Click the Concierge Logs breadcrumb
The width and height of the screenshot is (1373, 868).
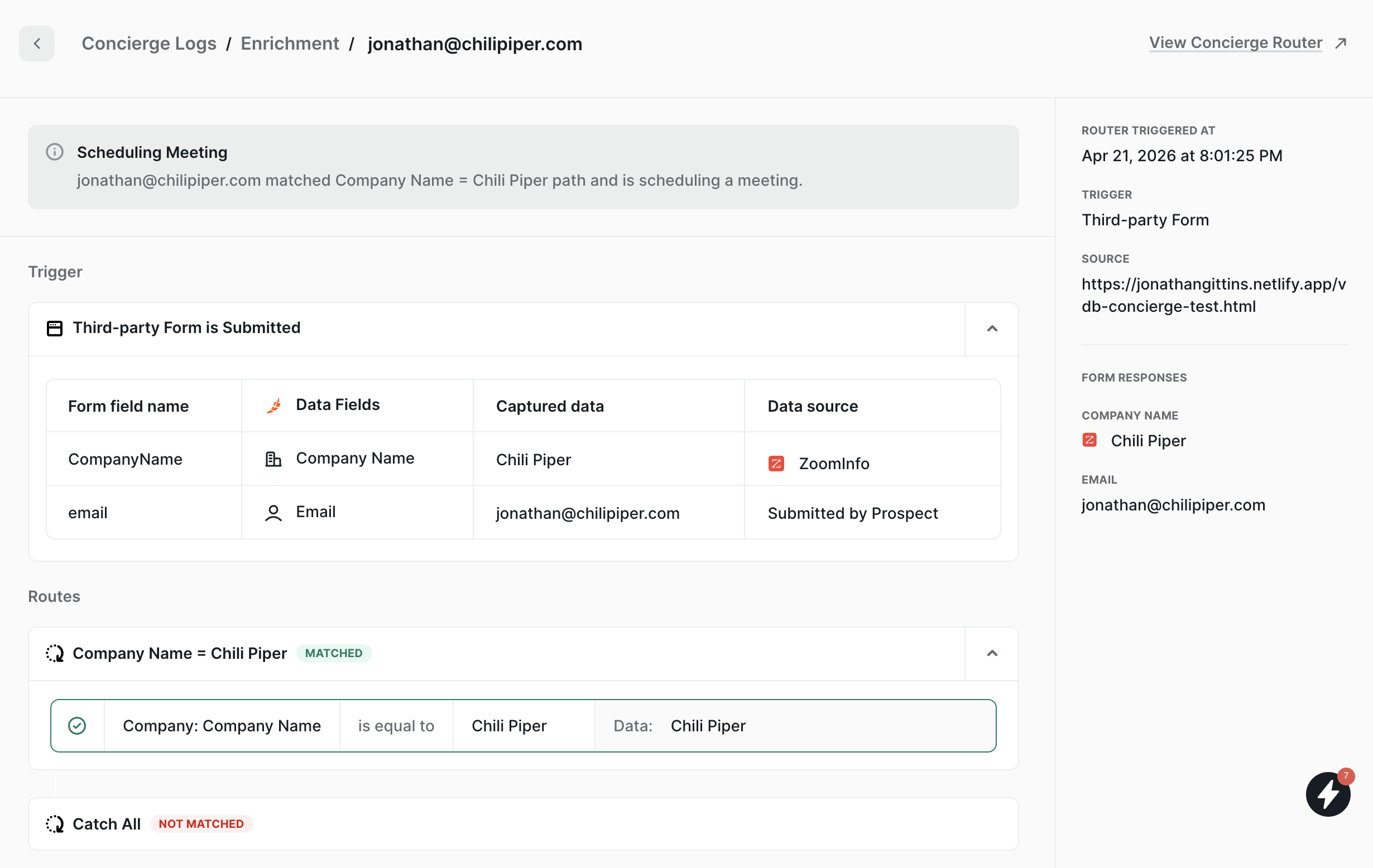(x=149, y=43)
